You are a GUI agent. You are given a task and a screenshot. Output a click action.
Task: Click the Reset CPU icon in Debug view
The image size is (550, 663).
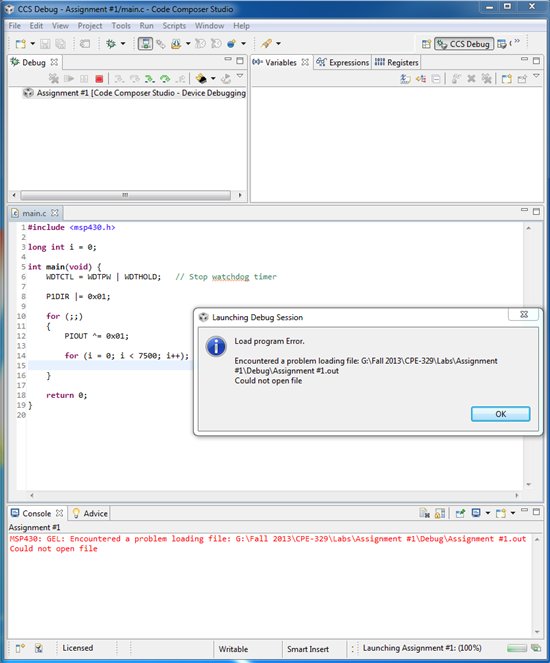201,79
